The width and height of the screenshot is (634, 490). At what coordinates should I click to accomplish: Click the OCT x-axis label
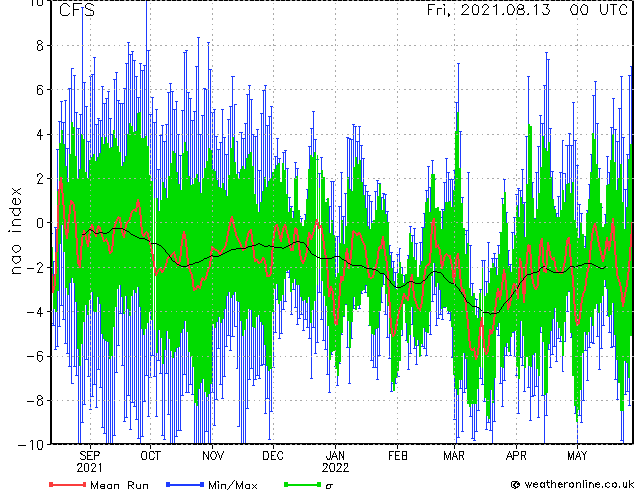150,456
